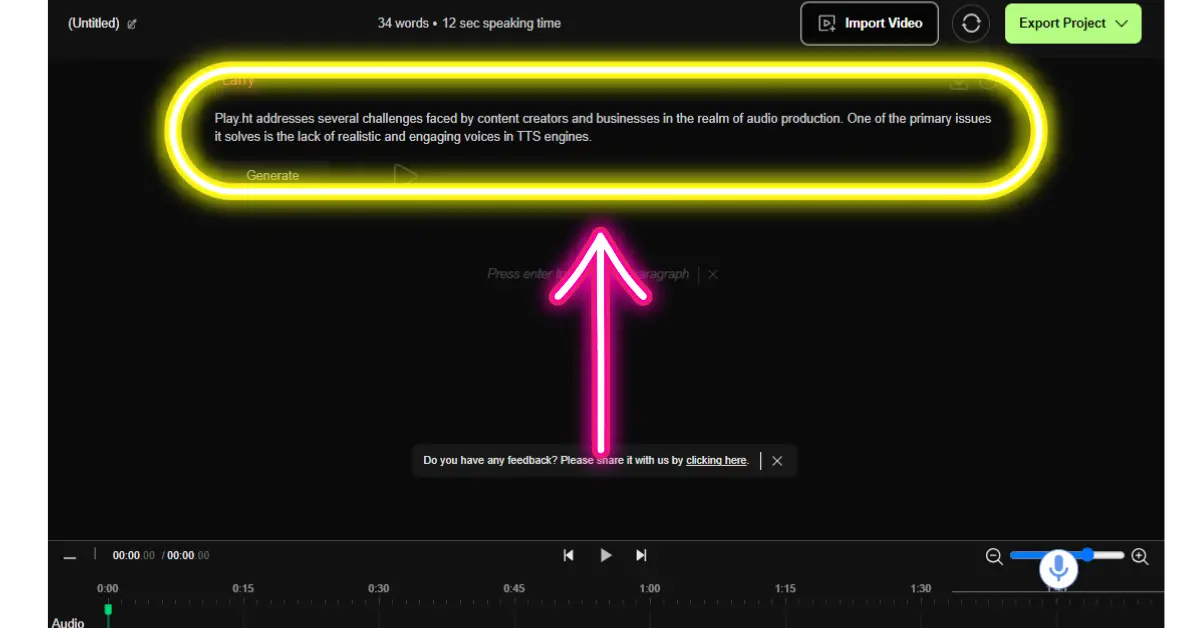
Task: Download the audio for Larry's paragraph
Action: 959,84
